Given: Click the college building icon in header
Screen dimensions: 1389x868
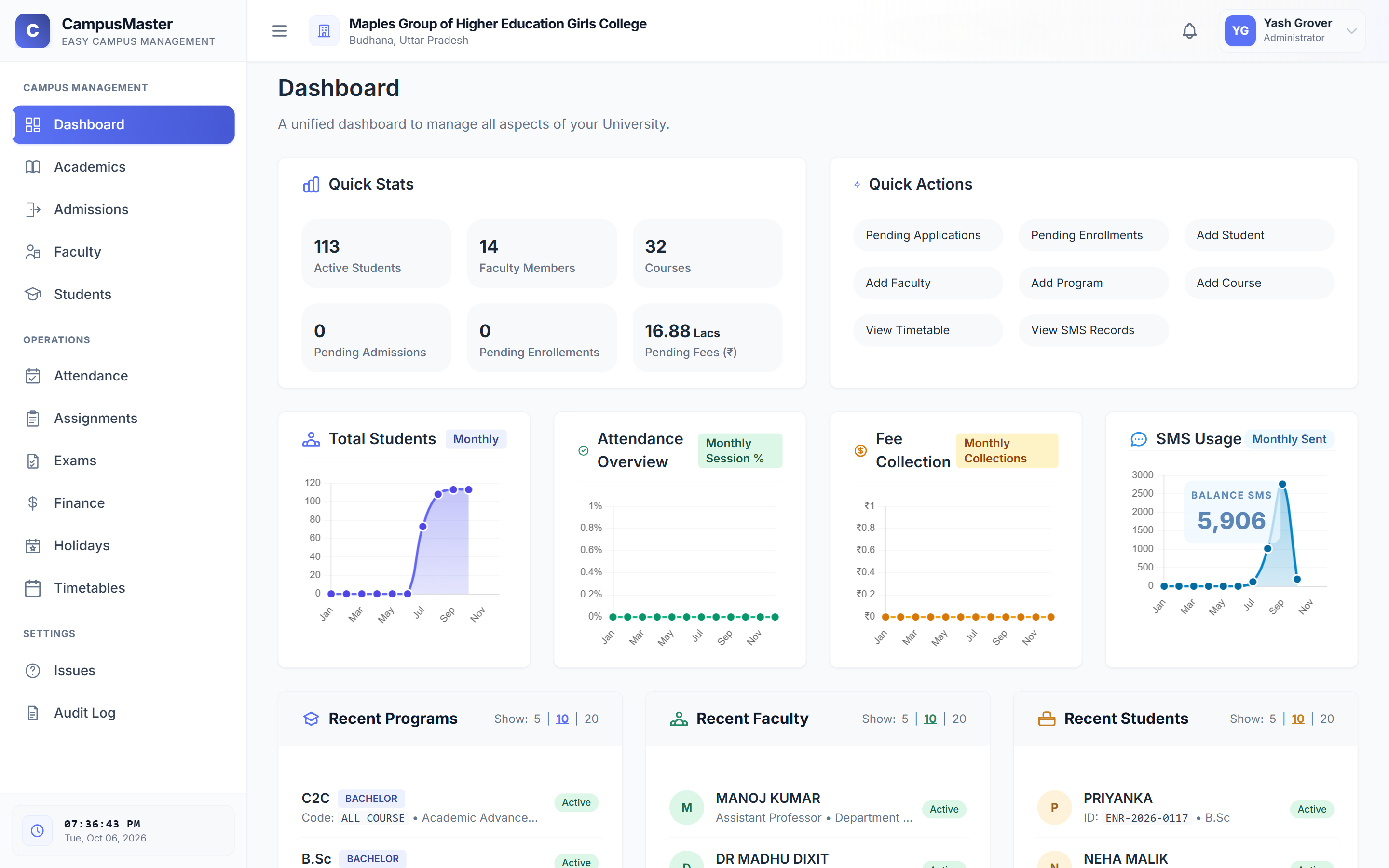Looking at the screenshot, I should [324, 31].
